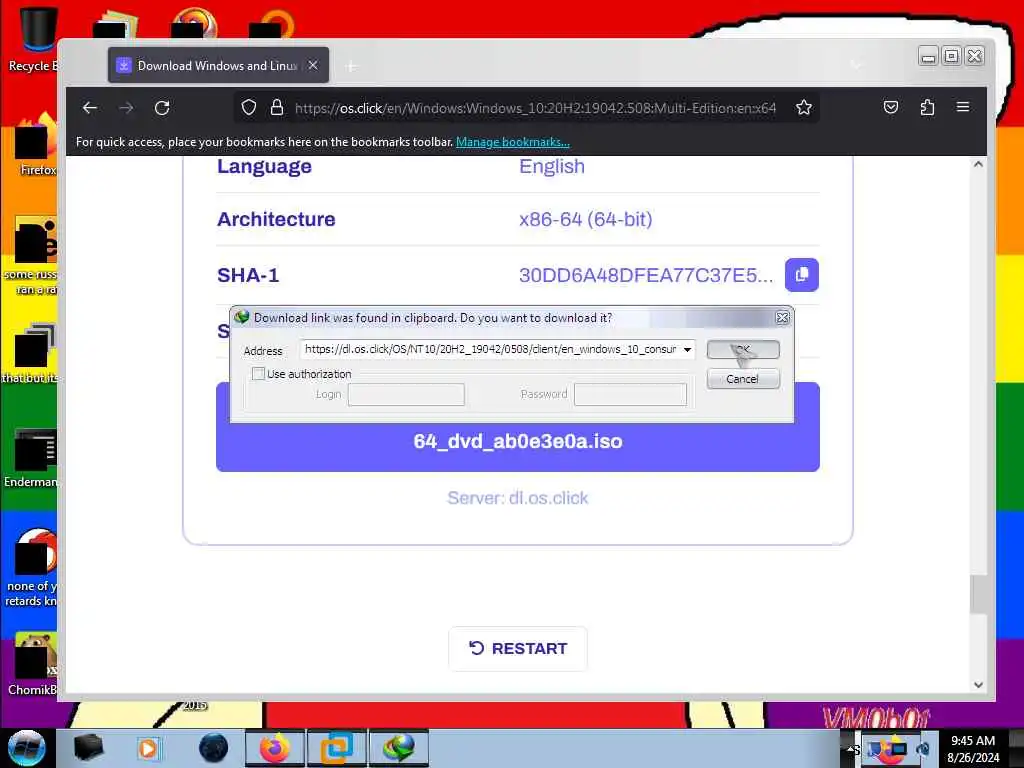This screenshot has height=768, width=1024.
Task: Click the RESTART button
Action: pos(518,648)
